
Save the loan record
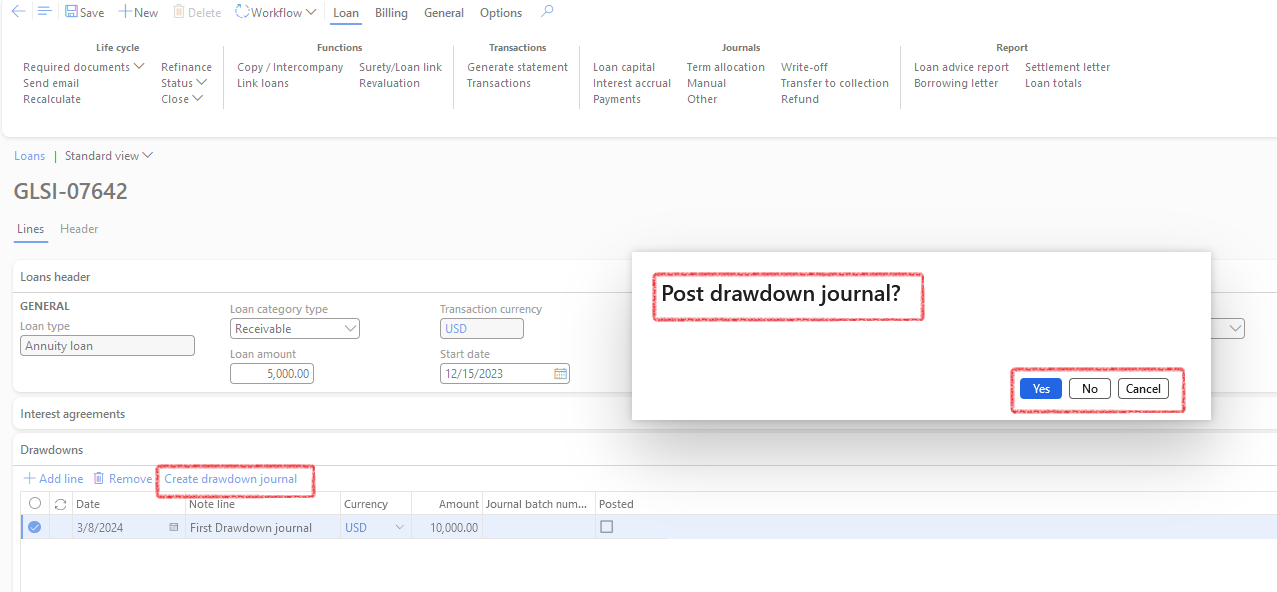click(x=84, y=13)
